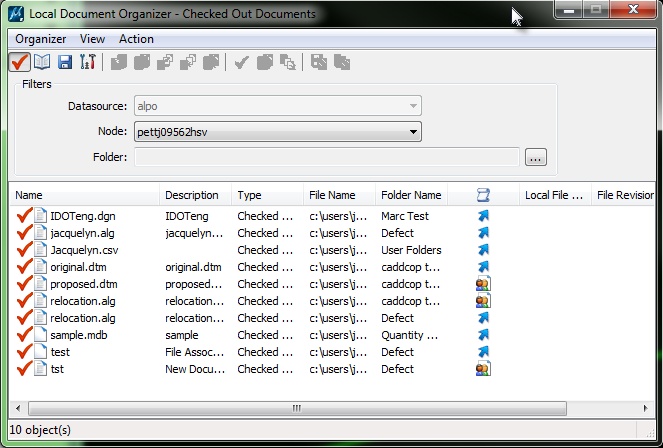Select the proposed.dtm name entry
The image size is (663, 448).
84,284
